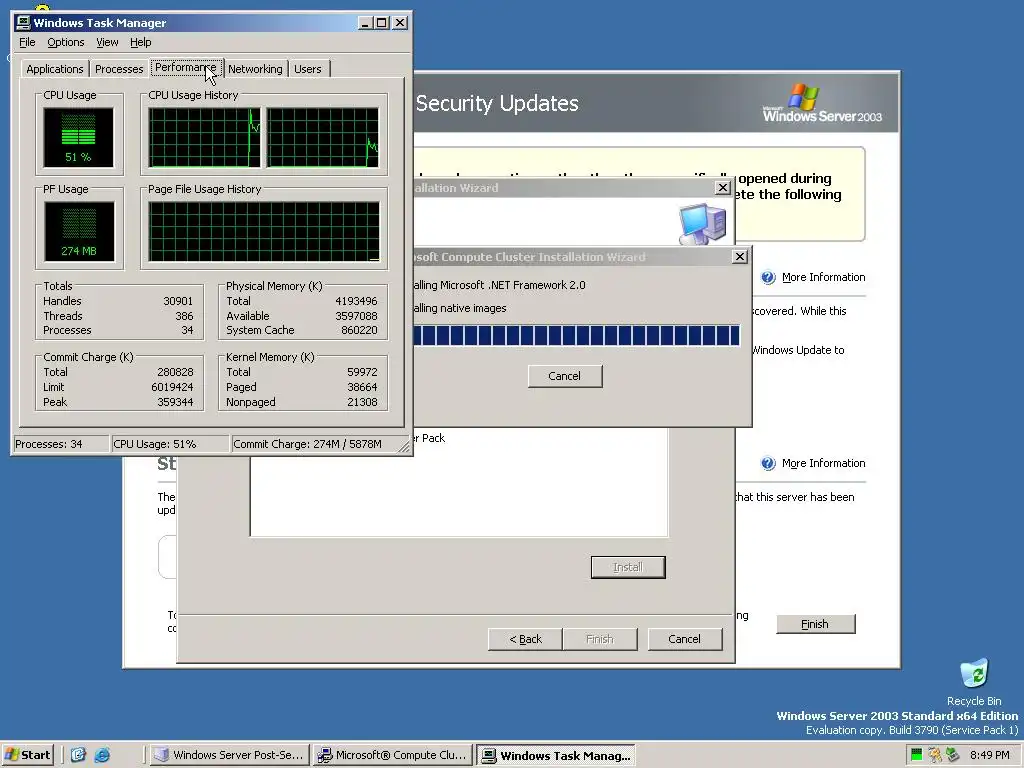Click the disabled Finish button in setup wizard
Viewport: 1024px width, 768px height.
coord(600,639)
